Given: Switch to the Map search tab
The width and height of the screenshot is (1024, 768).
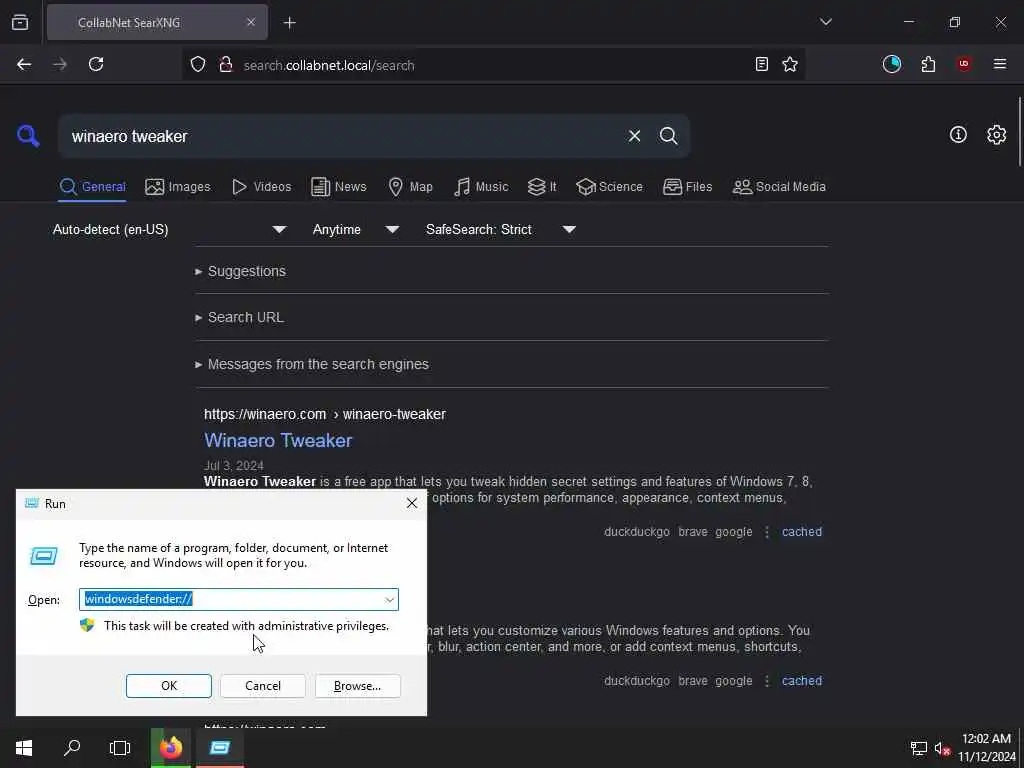Looking at the screenshot, I should tap(411, 187).
